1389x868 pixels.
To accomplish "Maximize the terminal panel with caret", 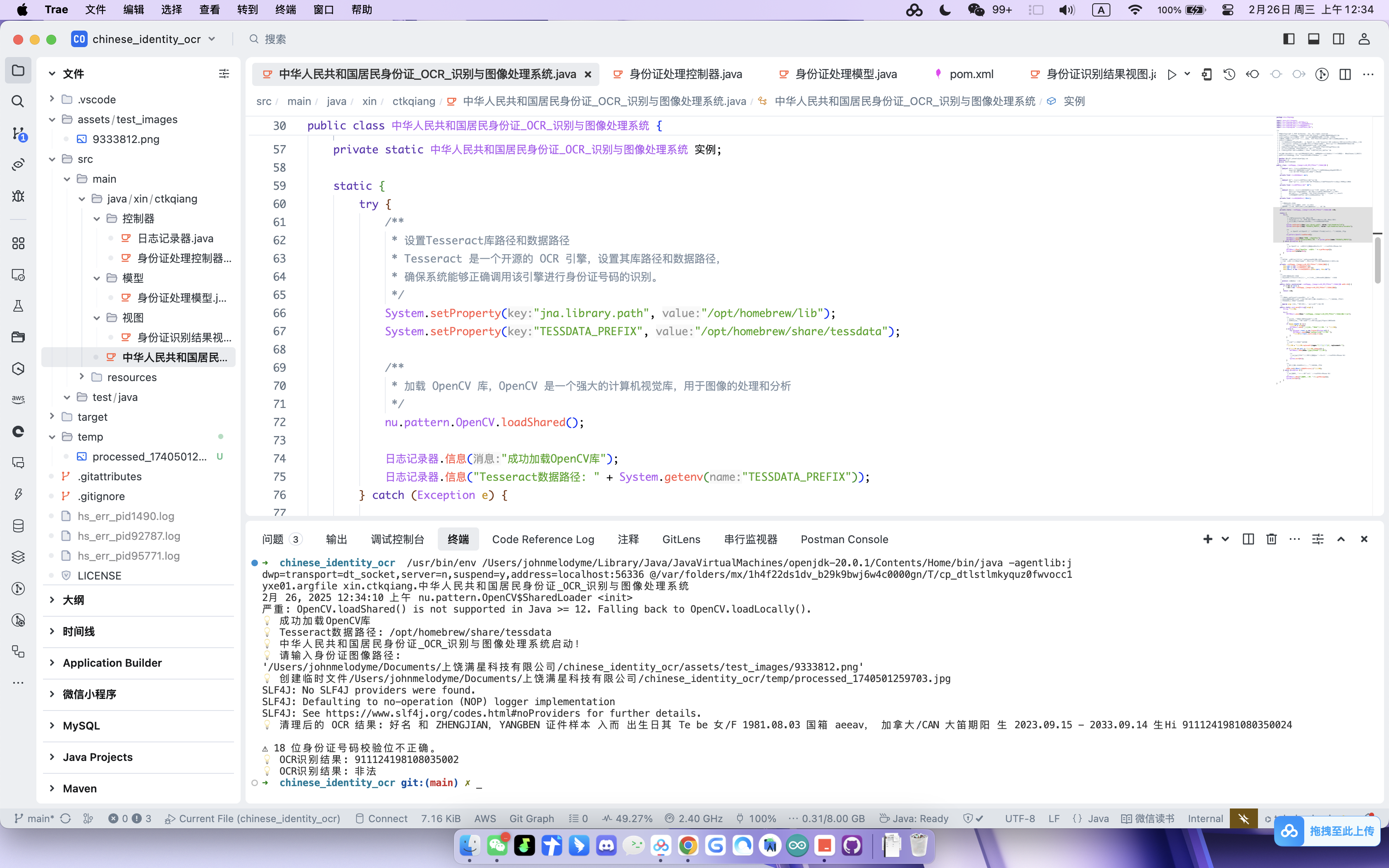I will pyautogui.click(x=1341, y=539).
